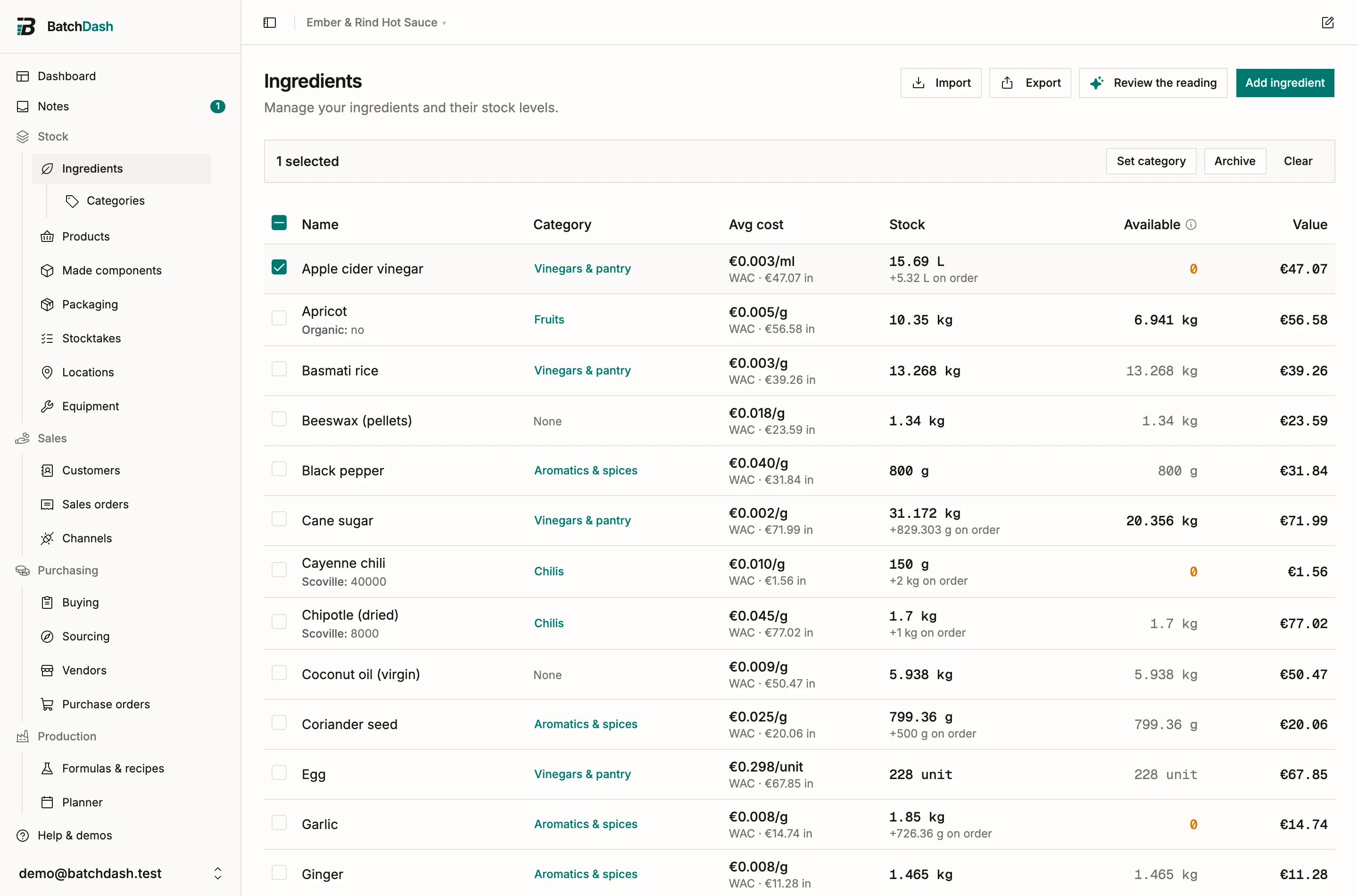Click the Review the reading button
The height and width of the screenshot is (896, 1358).
click(x=1152, y=83)
